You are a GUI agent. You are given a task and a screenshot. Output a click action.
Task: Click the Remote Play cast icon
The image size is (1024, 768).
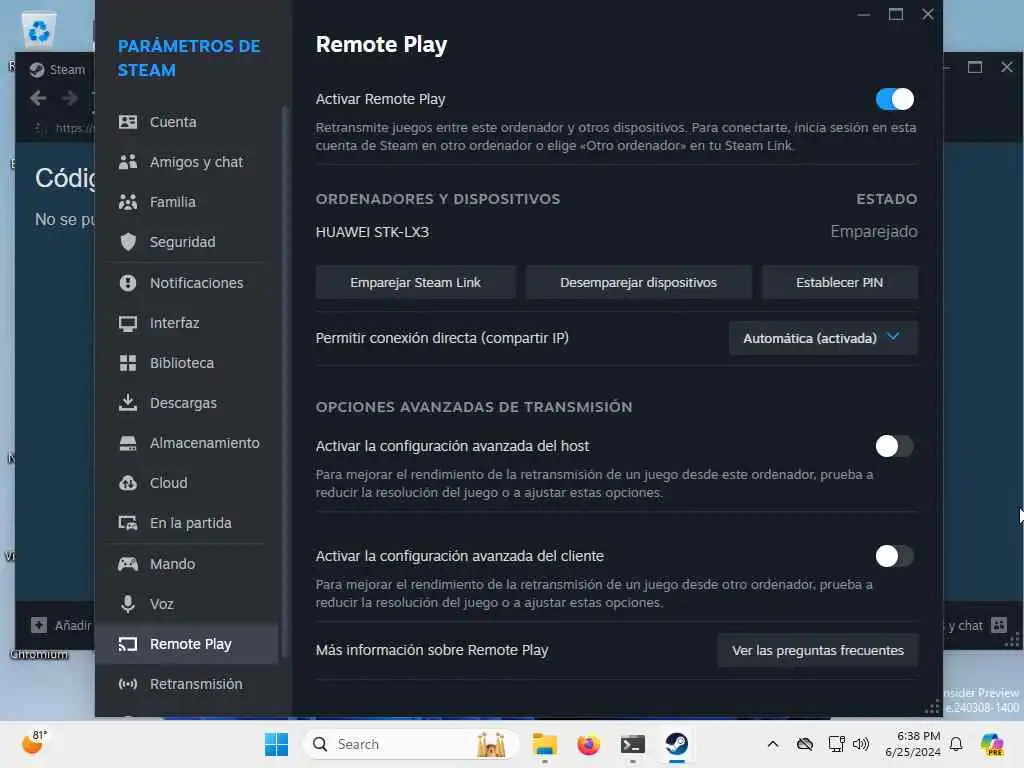tap(128, 645)
